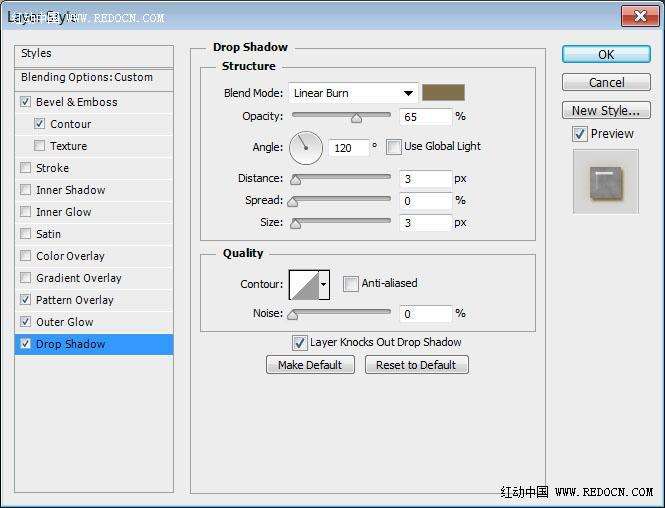Enable the Gradient Overlay checkbox
This screenshot has width=665, height=508.
tap(25, 278)
